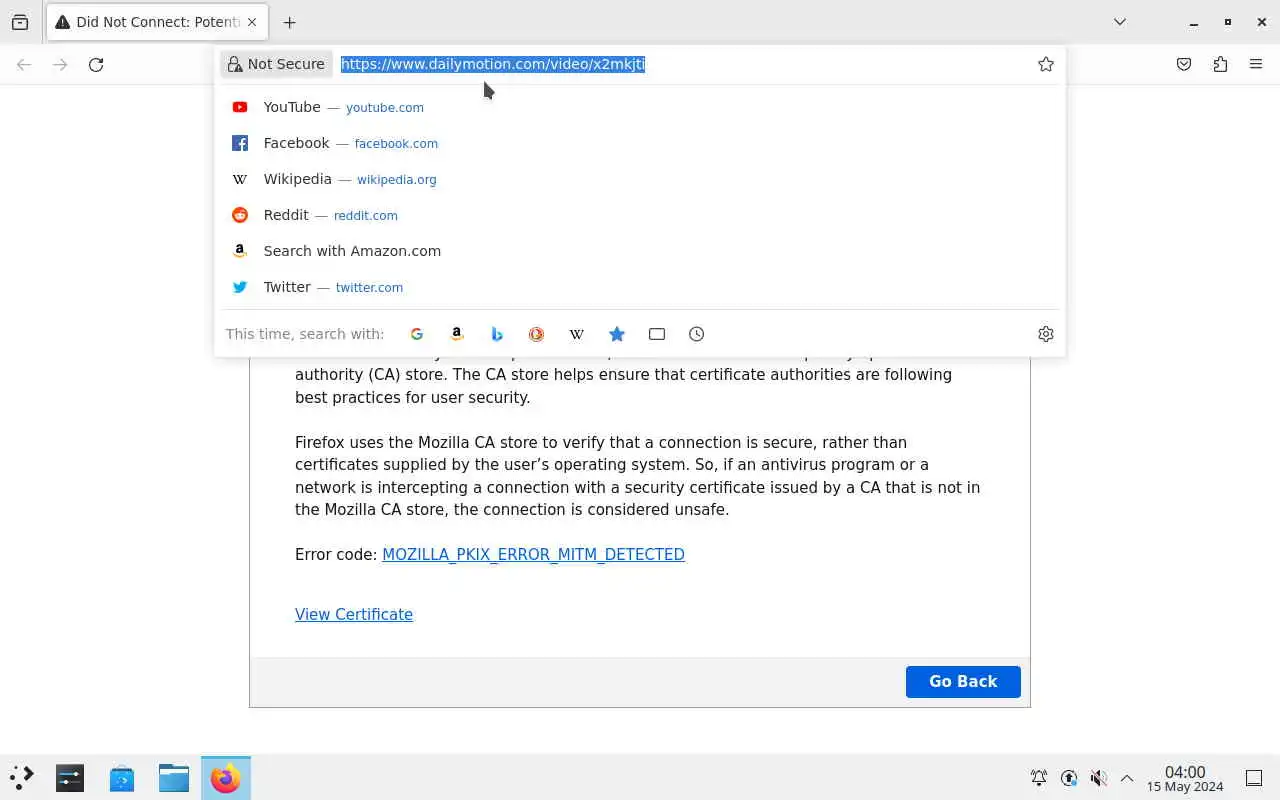Search this time with DuckDuckGo icon
Viewport: 1280px width, 800px height.
click(537, 334)
